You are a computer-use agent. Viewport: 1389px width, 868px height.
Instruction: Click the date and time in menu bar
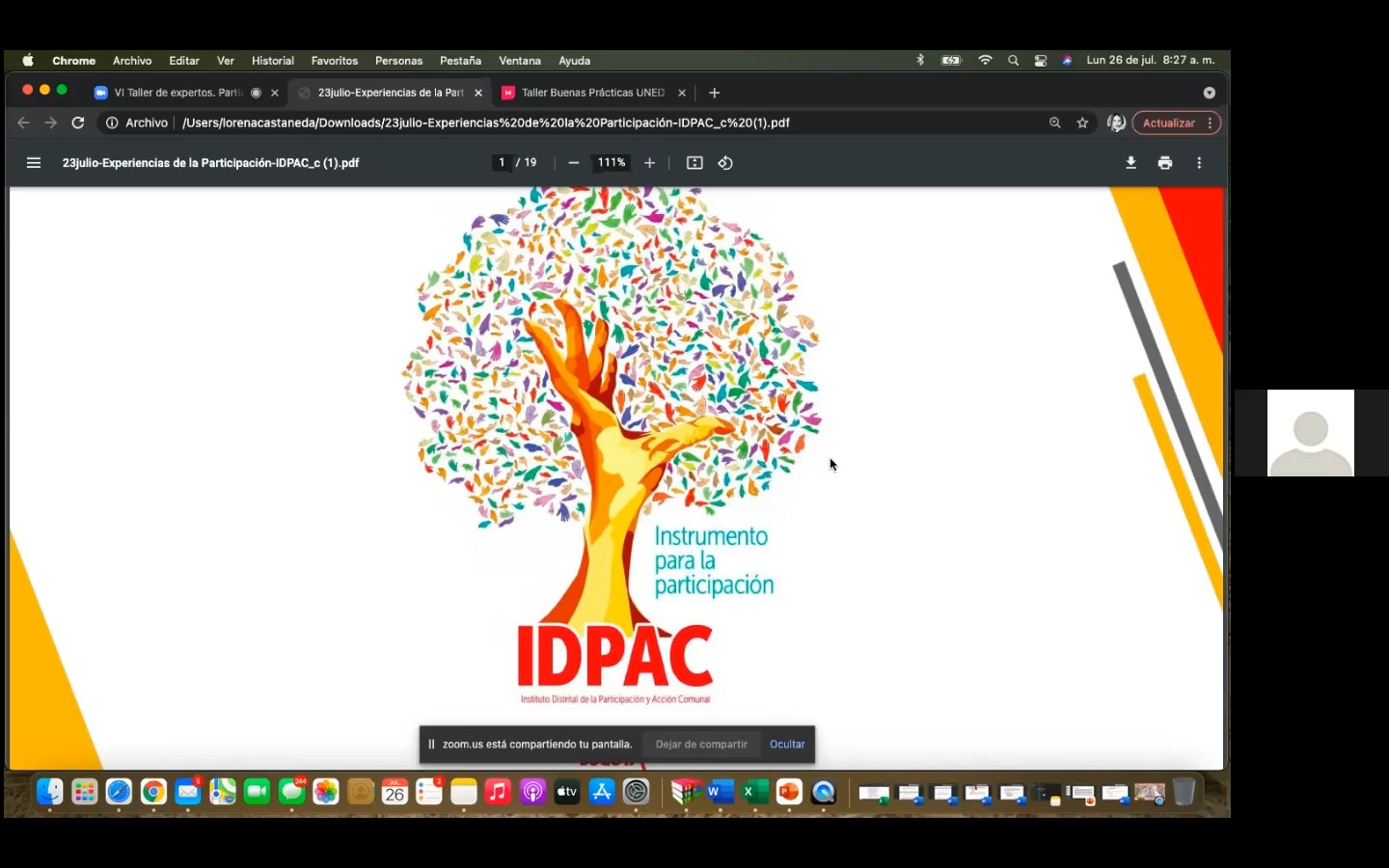[x=1151, y=60]
